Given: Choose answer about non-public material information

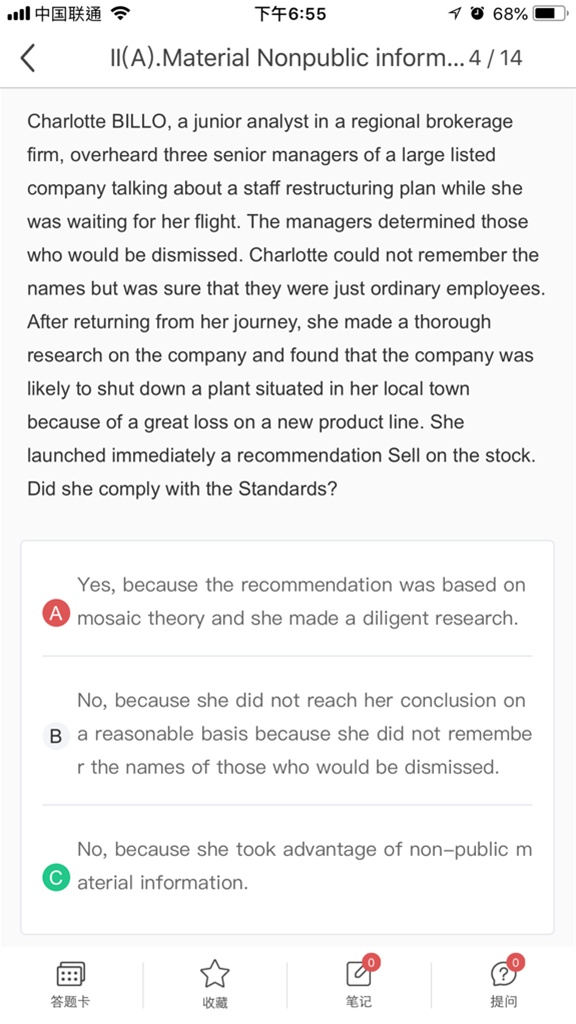Looking at the screenshot, I should point(304,866).
